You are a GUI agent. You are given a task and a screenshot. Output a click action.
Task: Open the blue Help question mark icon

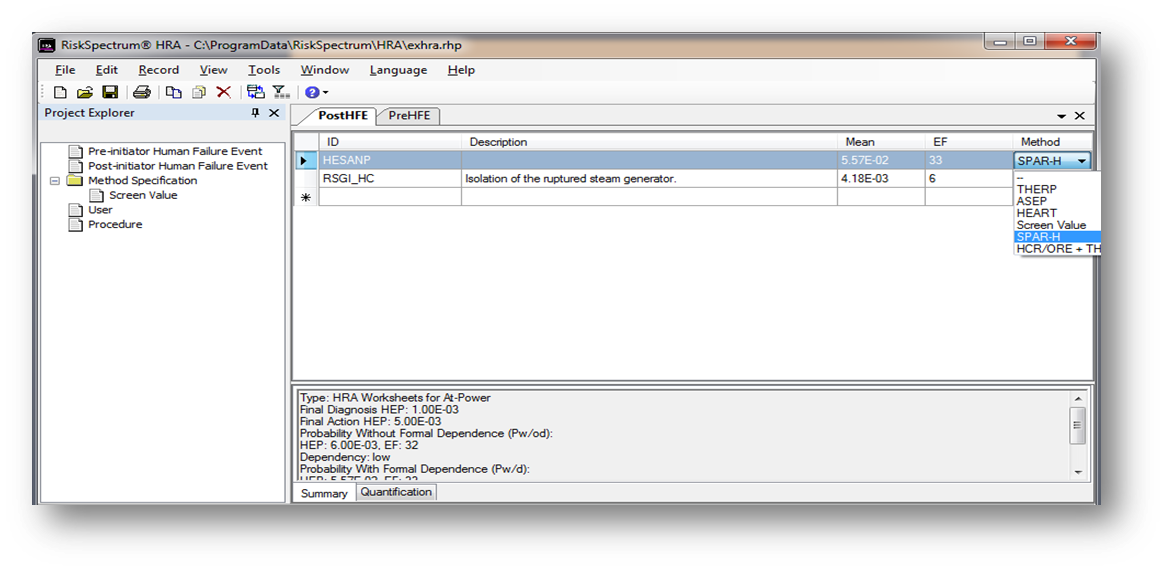[x=311, y=92]
